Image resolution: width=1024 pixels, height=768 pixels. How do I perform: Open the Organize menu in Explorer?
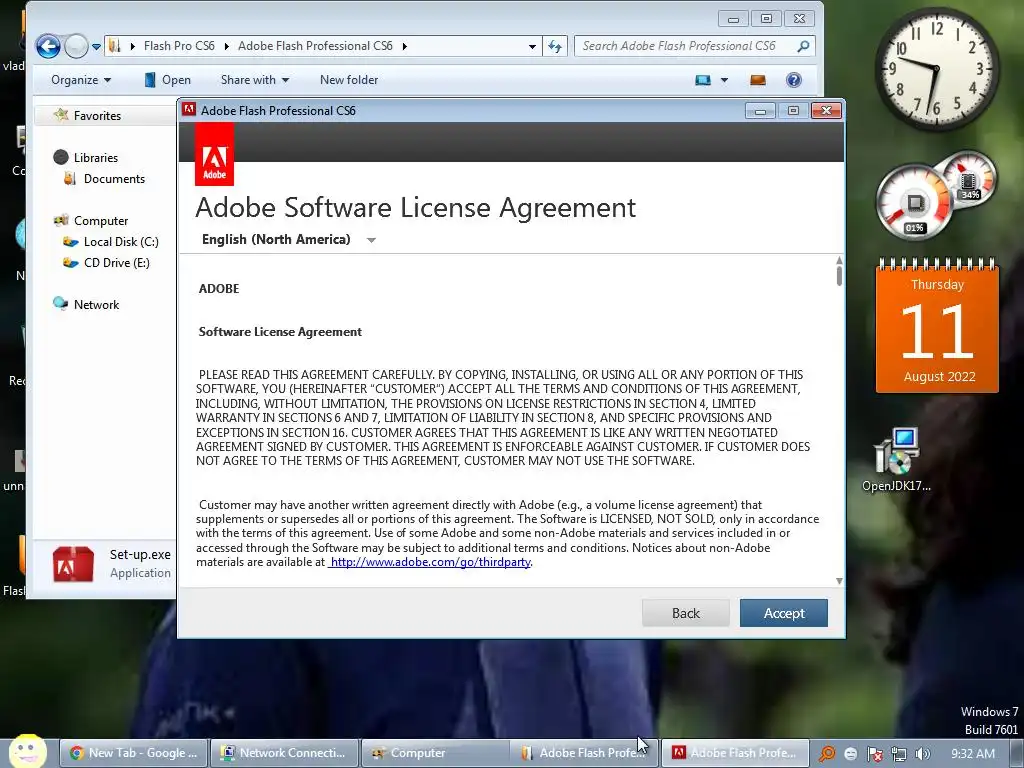(81, 80)
